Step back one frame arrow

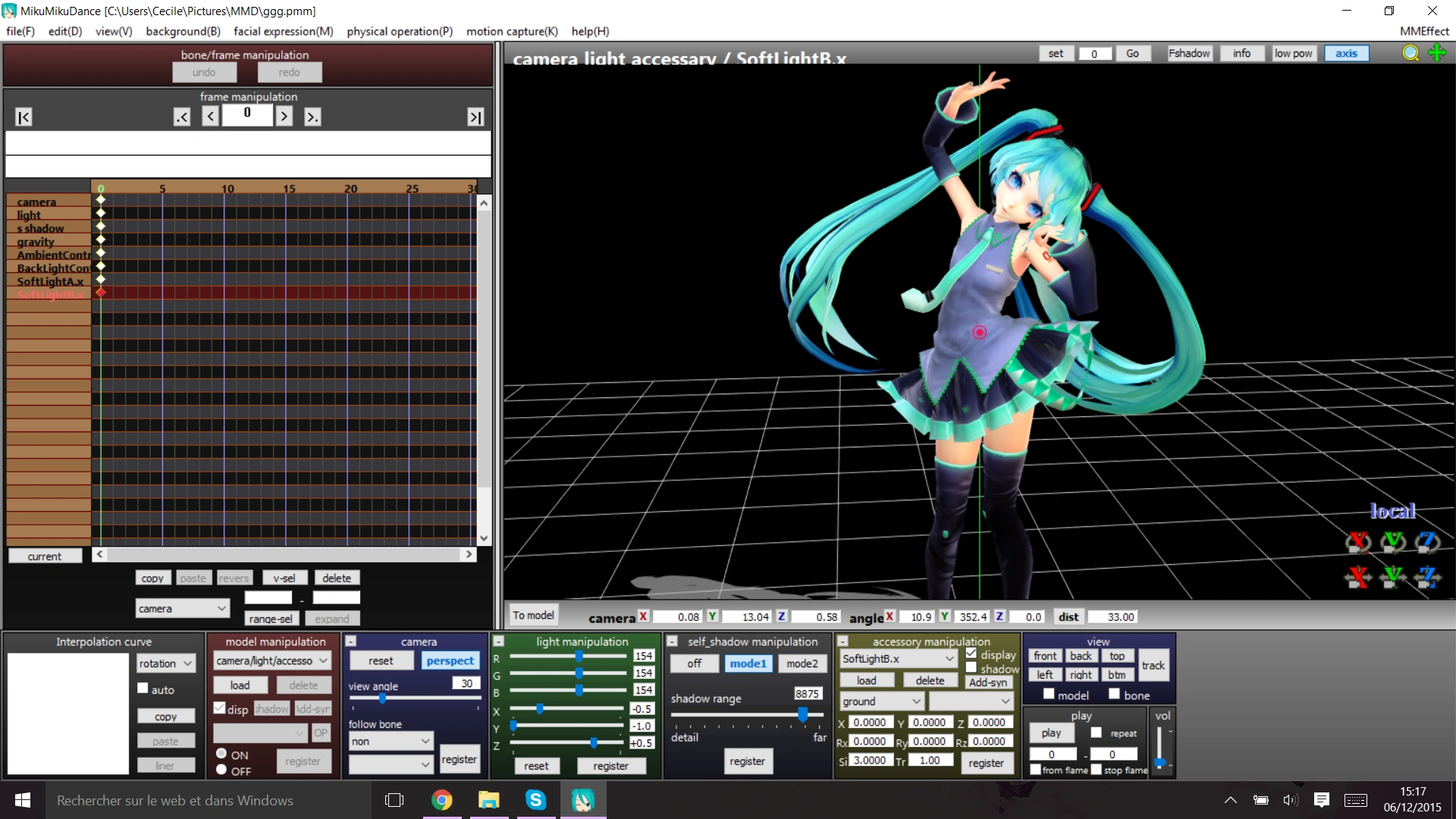click(x=211, y=117)
